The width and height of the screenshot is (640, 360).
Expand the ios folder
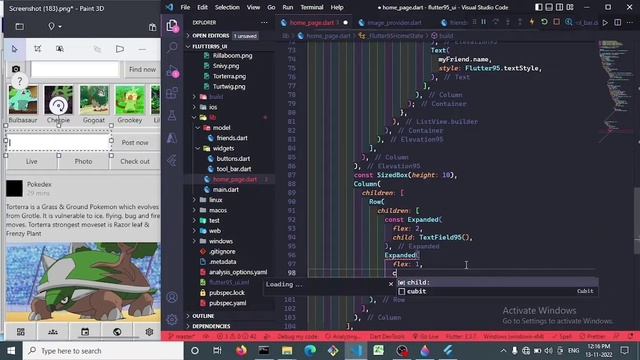[213, 107]
